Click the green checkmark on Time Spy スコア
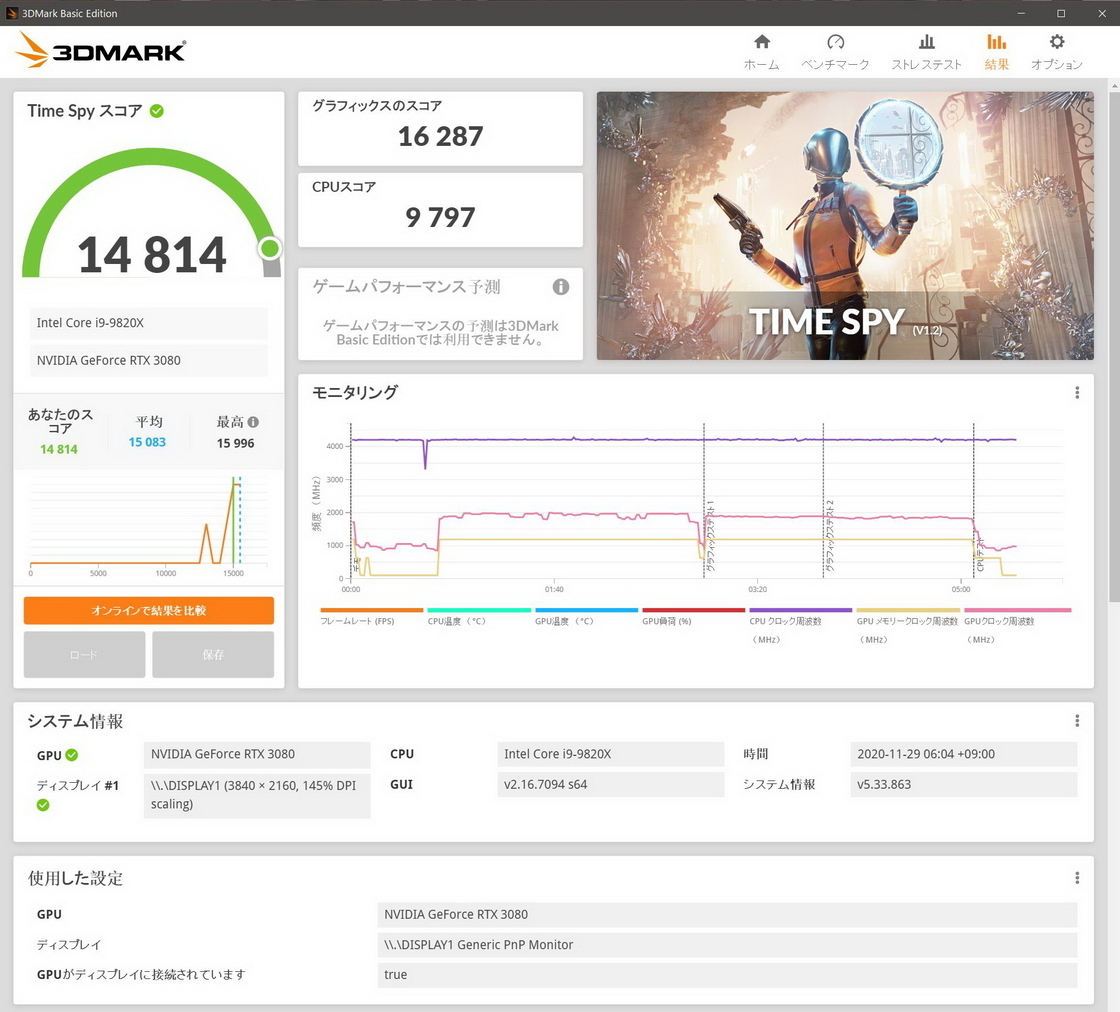The width and height of the screenshot is (1120, 1012). [156, 111]
